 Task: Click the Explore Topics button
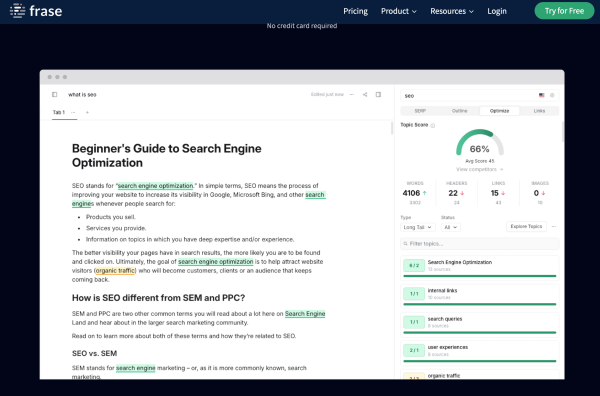(526, 227)
